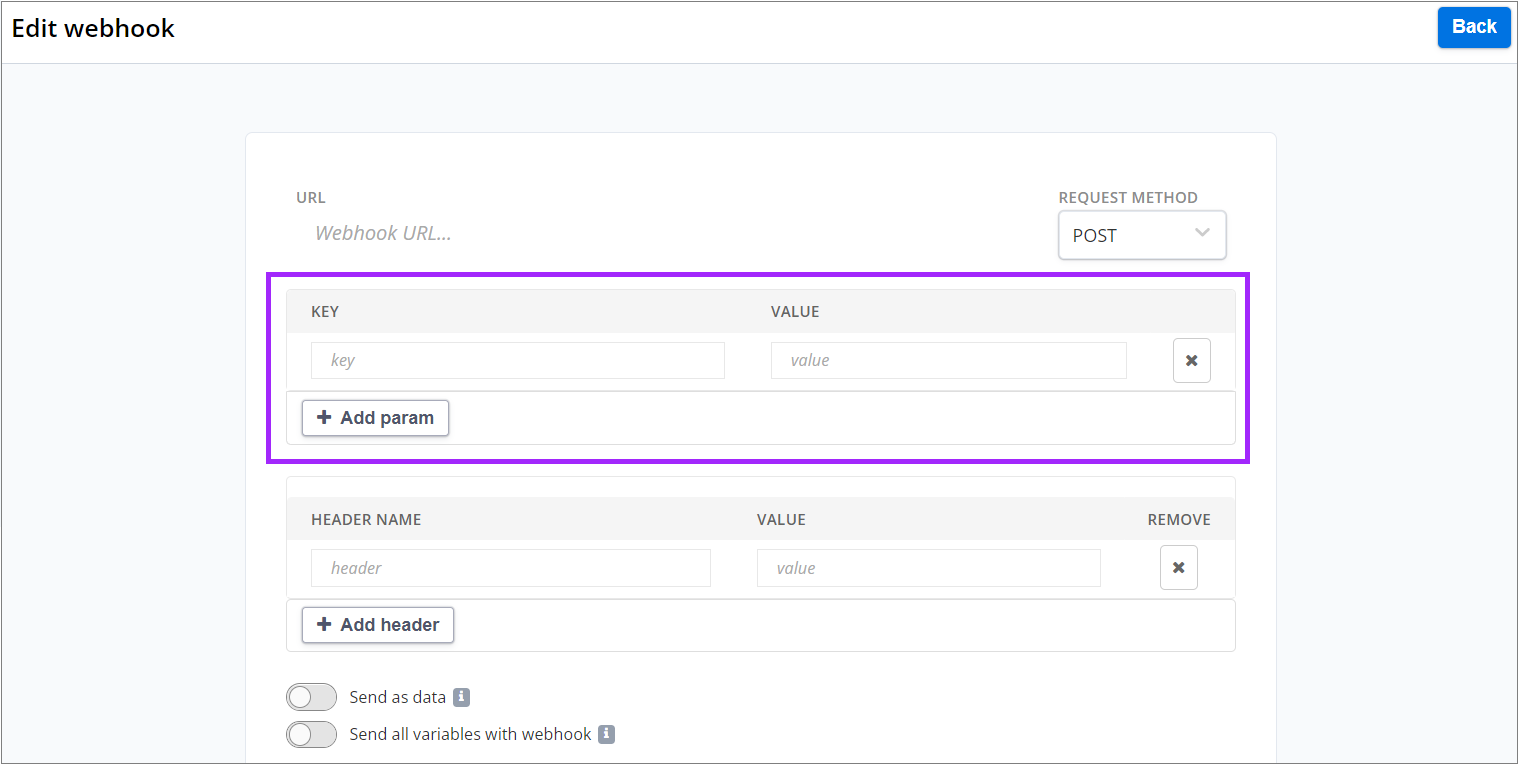Click the highlighted KEY column header
Image resolution: width=1519 pixels, height=764 pixels.
[x=325, y=311]
